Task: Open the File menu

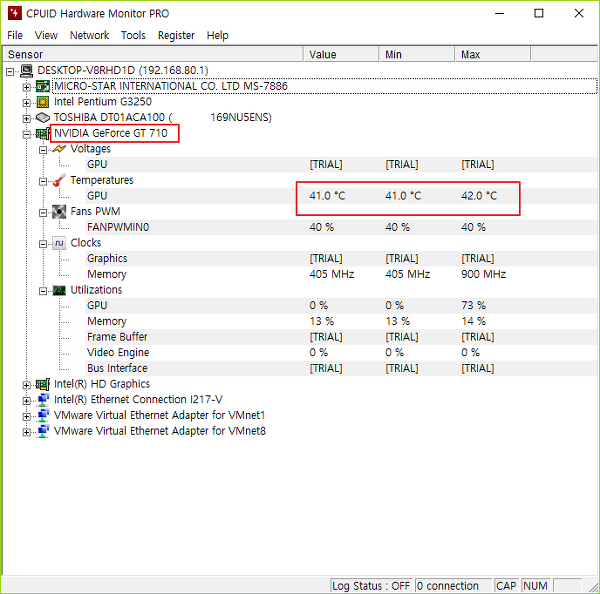Action: pyautogui.click(x=15, y=35)
